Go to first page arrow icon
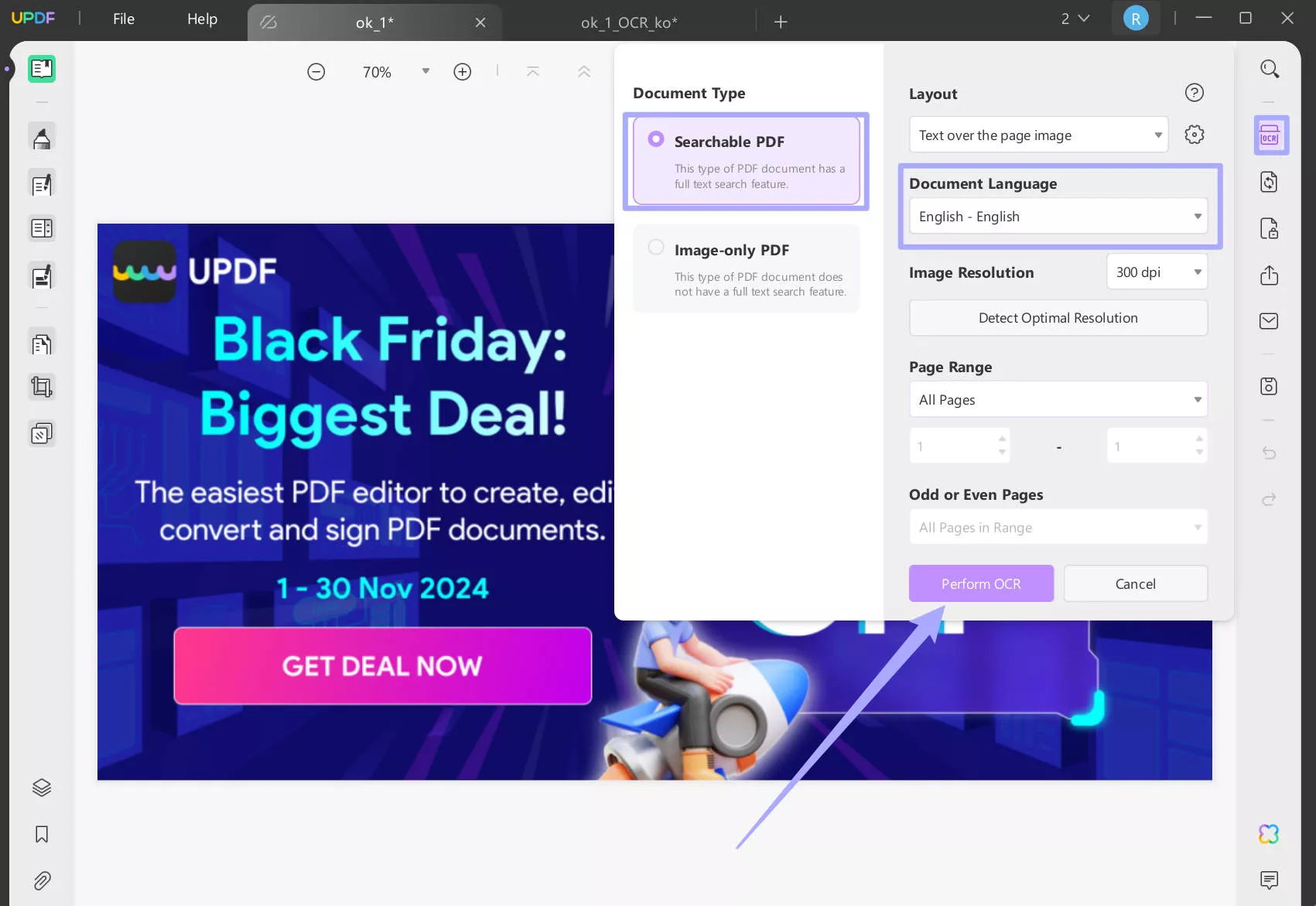1316x906 pixels. coord(533,71)
